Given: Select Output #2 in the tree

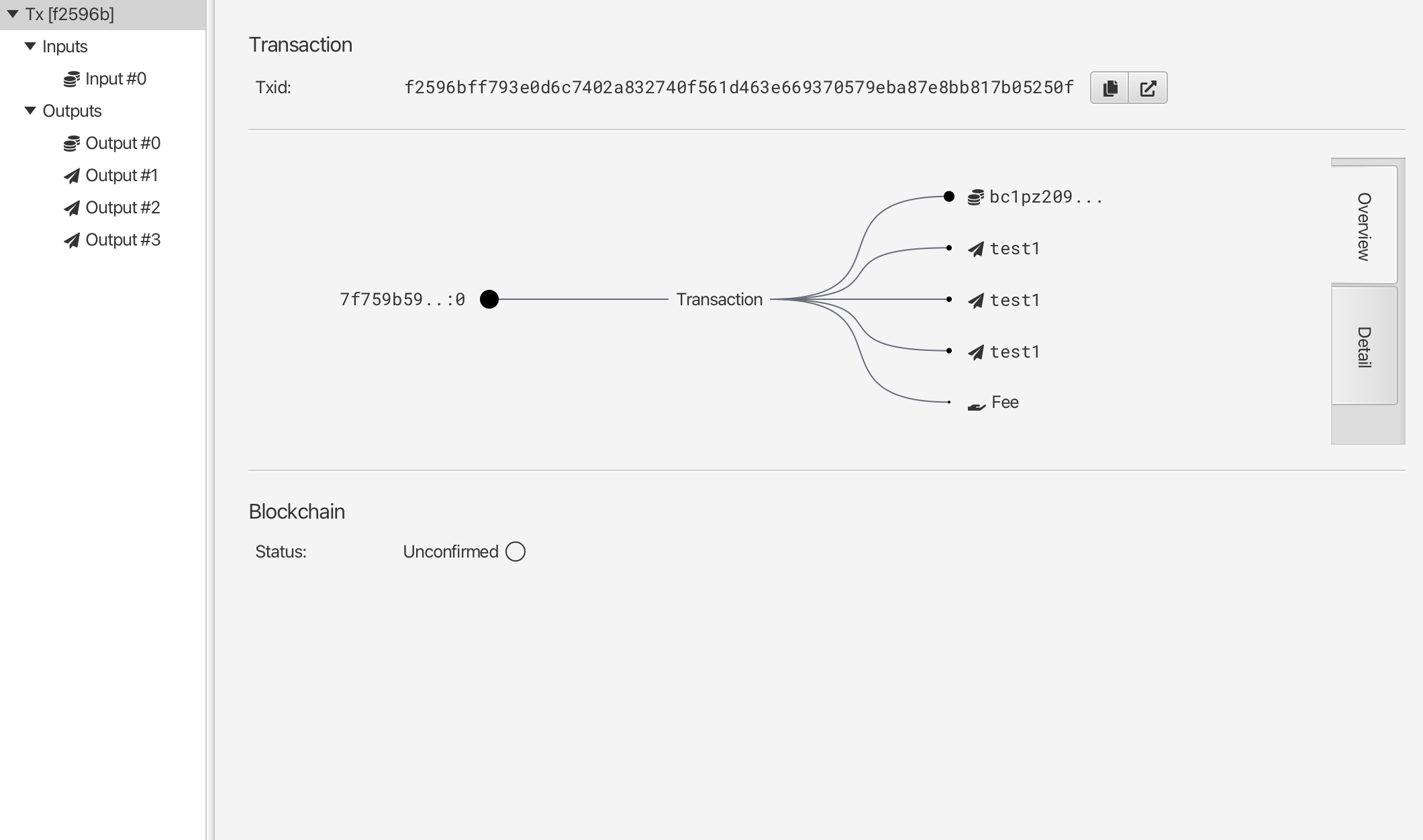Looking at the screenshot, I should pyautogui.click(x=123, y=208).
